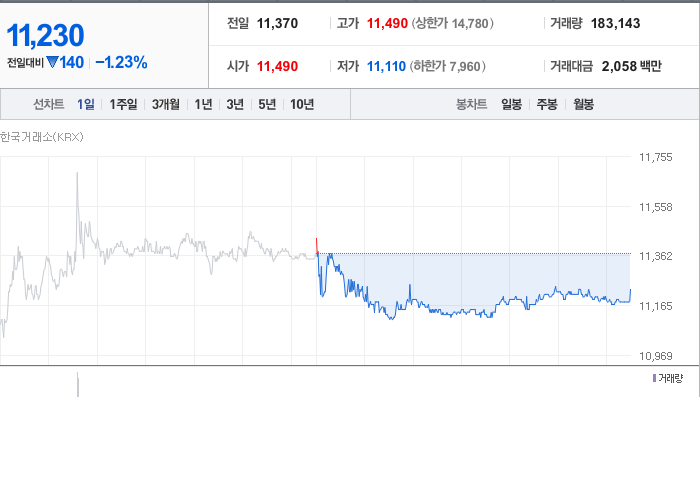This screenshot has height=490, width=700.
Task: Show the 1년 line chart
Action: (x=203, y=104)
